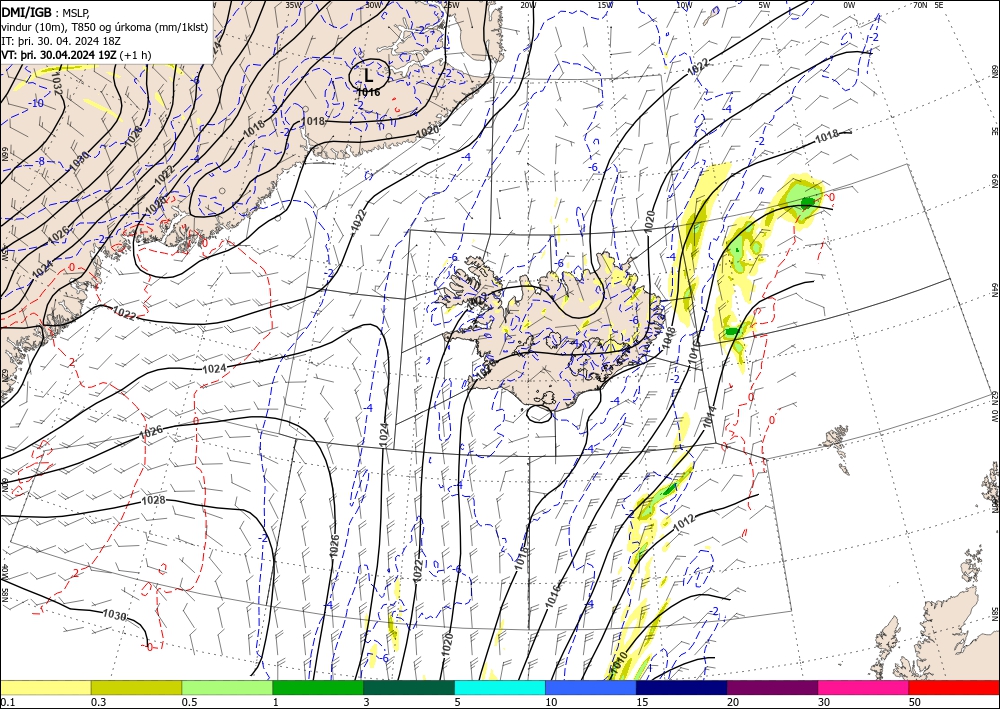Image resolution: width=1000 pixels, height=709 pixels.
Task: Click the "50" value under the legend
Action: pos(915,702)
